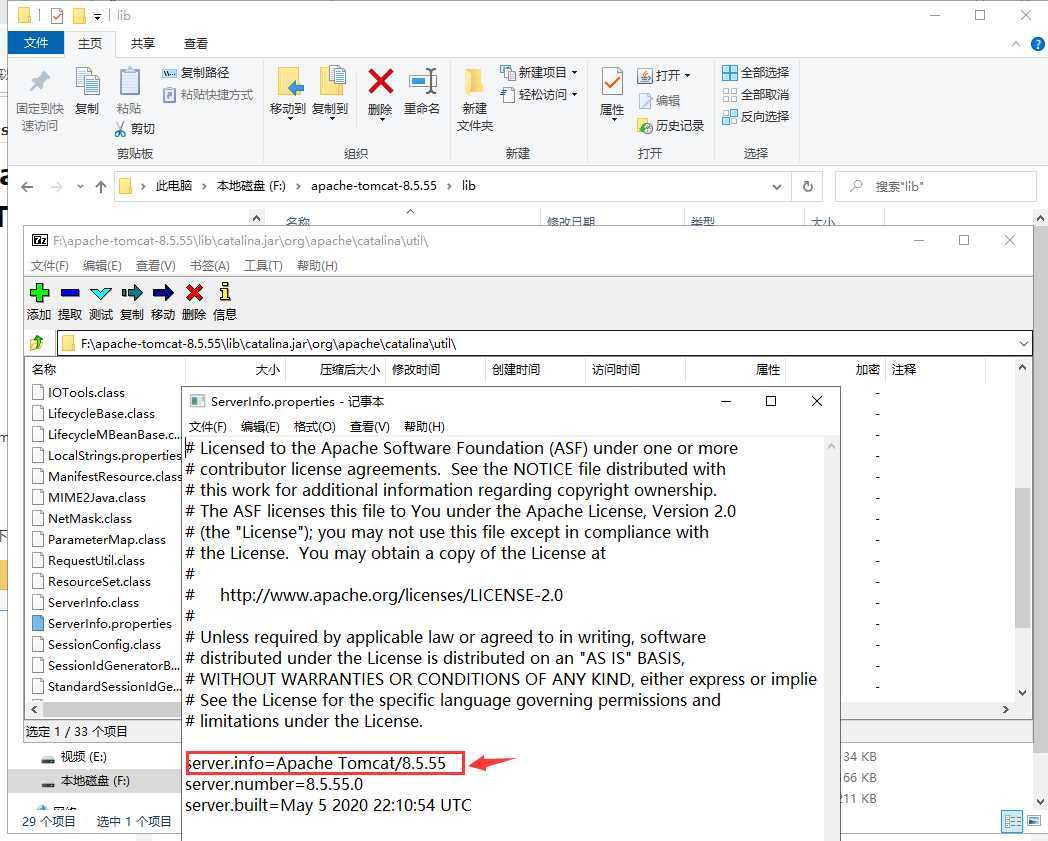
Task: Click the 7-Zip Copy (复制) arrow icon
Action: coord(132,293)
